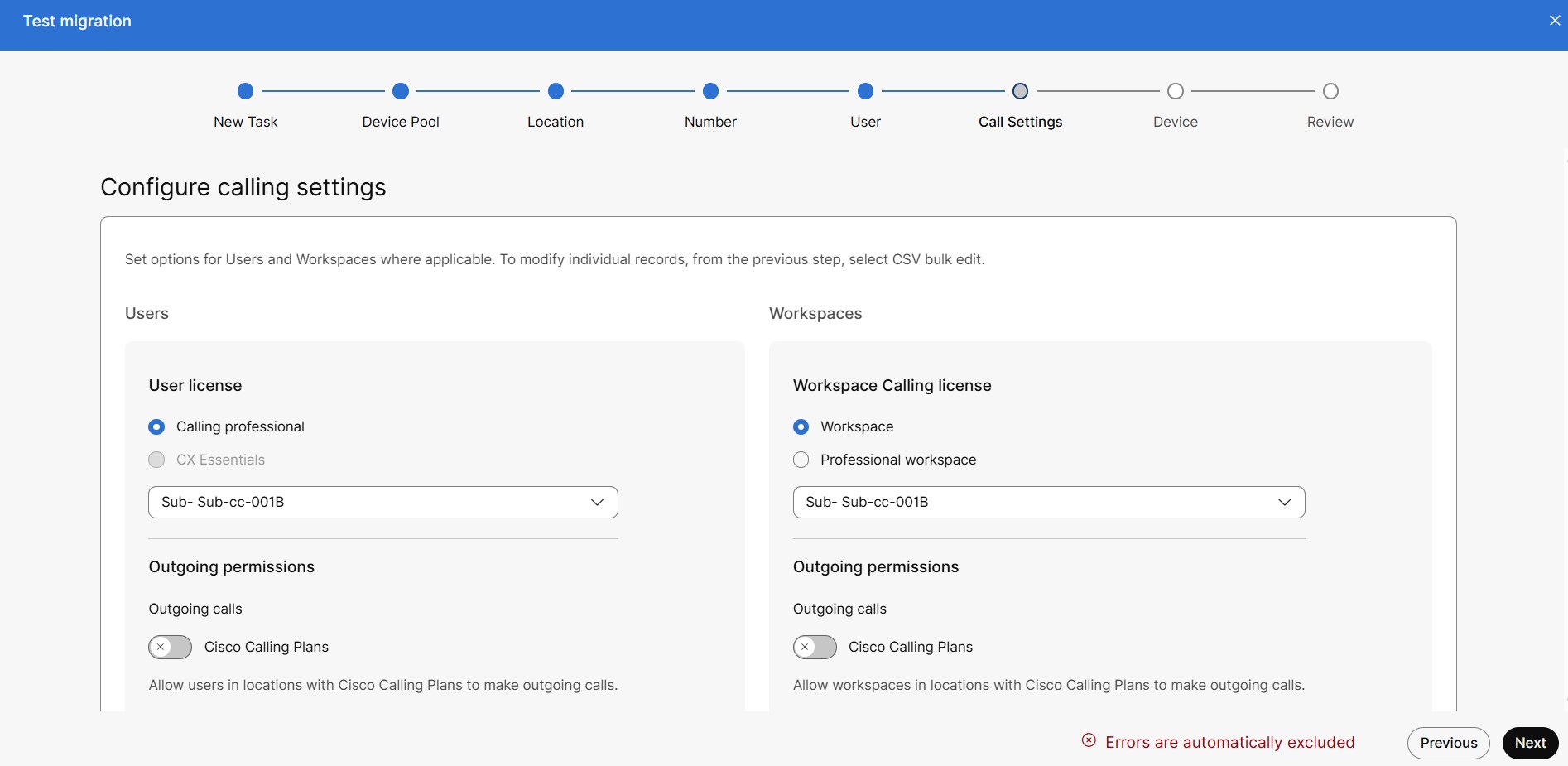This screenshot has width=1568, height=766.
Task: Close the Test migration dialog
Action: coord(1554,21)
